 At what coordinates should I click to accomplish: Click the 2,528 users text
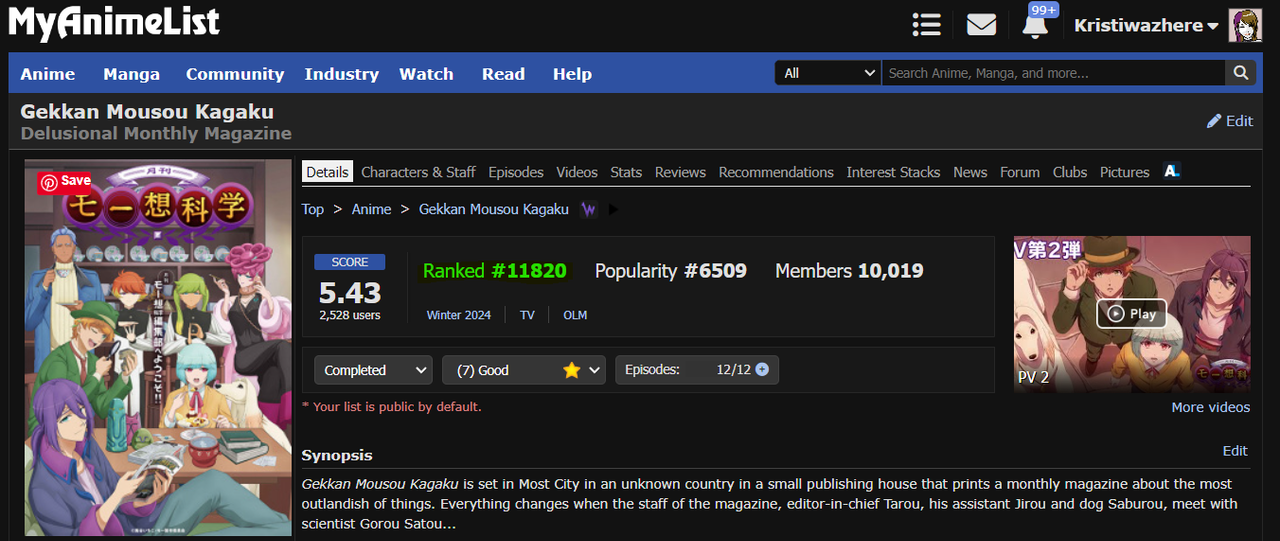(350, 315)
